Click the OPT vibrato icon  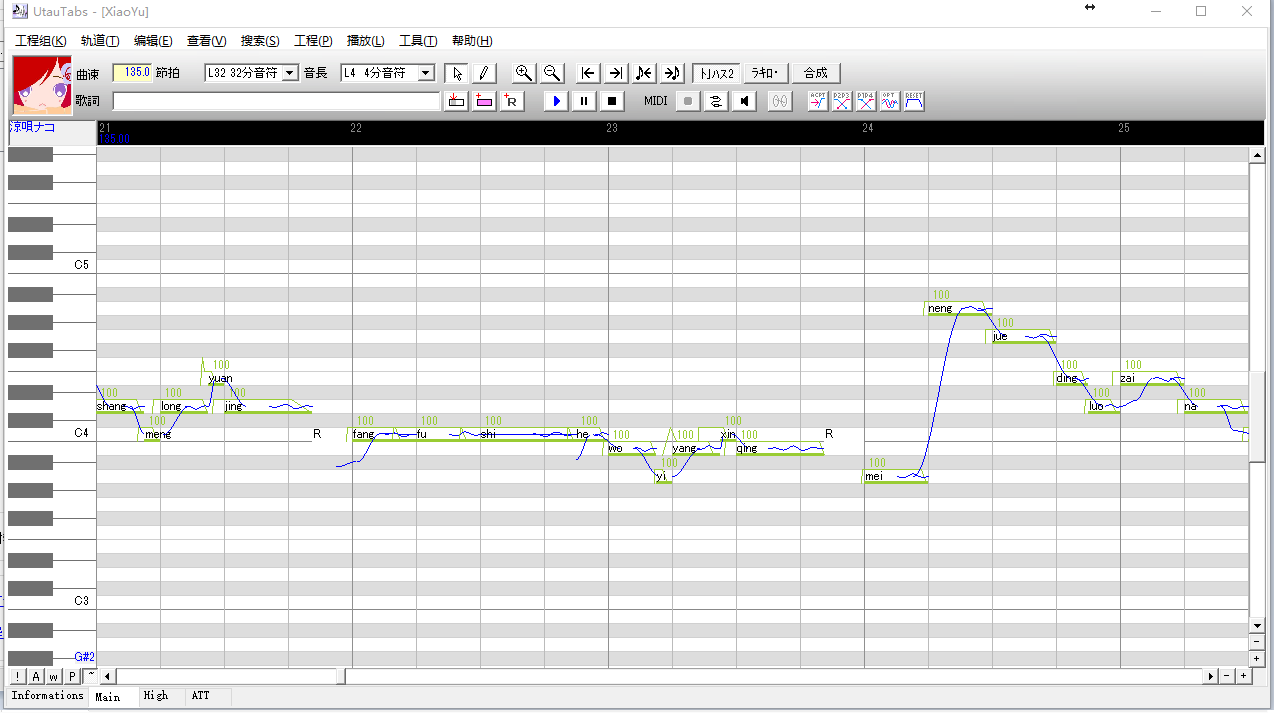point(890,101)
